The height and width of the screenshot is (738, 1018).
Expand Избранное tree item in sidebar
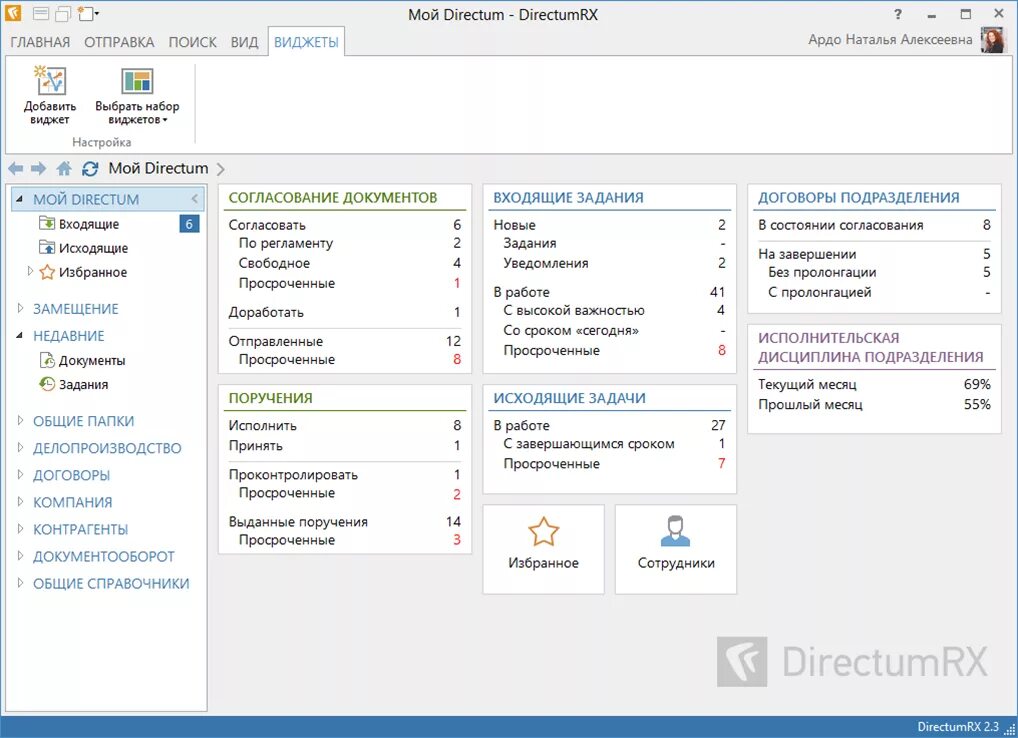tap(30, 271)
